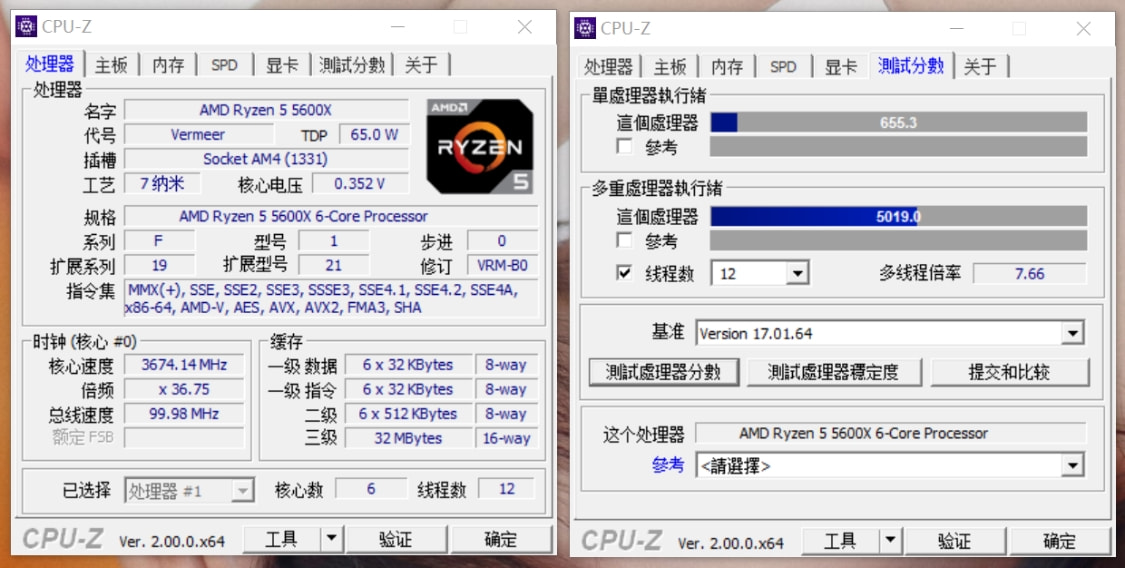Click the blue 參考 link label

[x=668, y=465]
